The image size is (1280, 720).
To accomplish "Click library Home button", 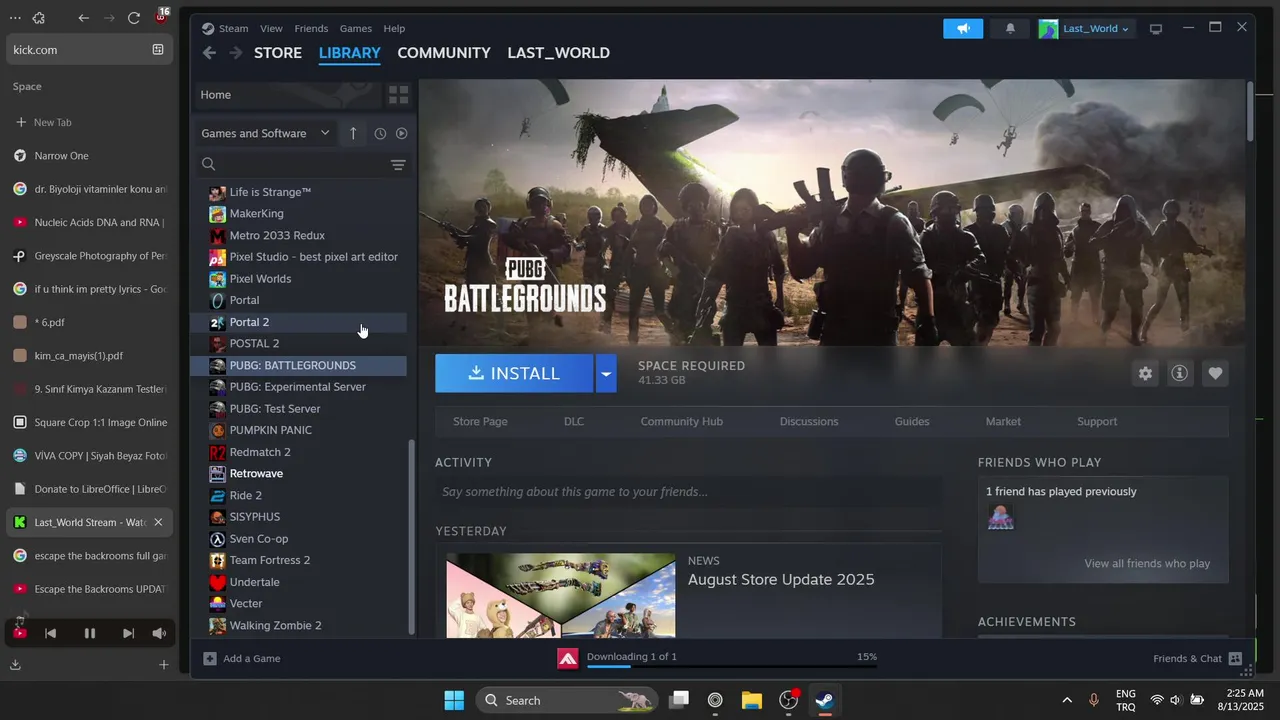I will coord(287,95).
